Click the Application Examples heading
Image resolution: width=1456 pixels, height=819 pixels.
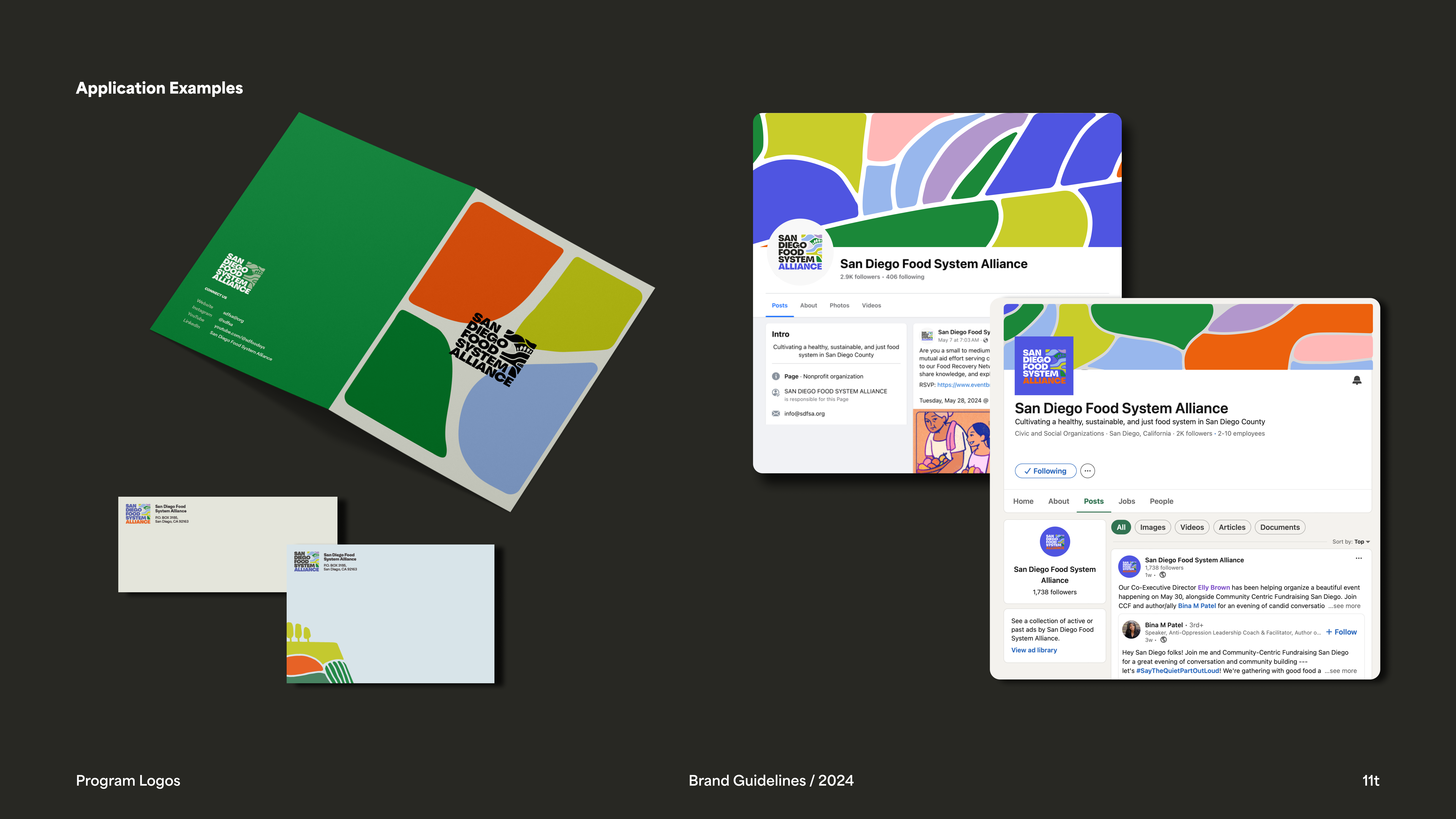(x=159, y=88)
